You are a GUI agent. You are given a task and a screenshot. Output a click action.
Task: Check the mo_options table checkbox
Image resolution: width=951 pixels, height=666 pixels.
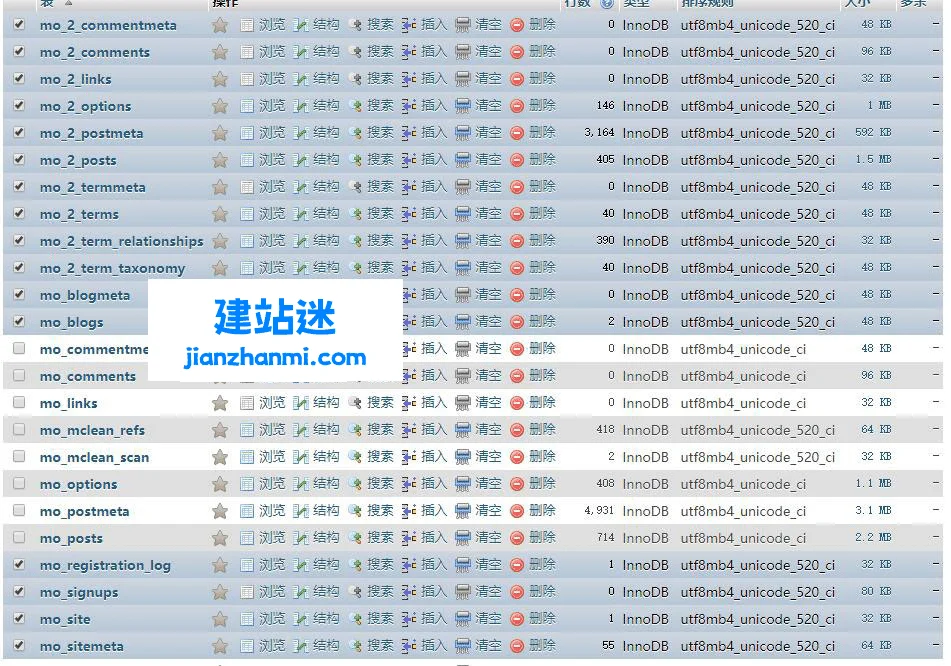coord(19,483)
